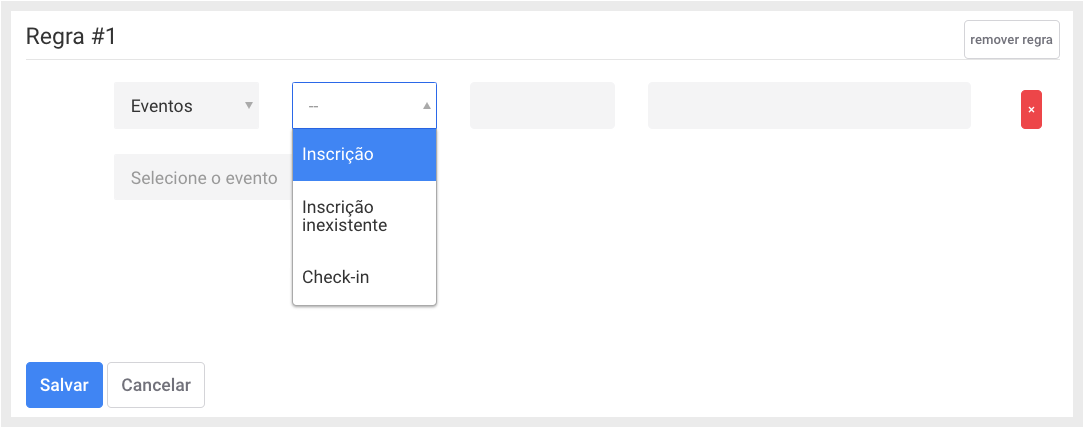Cancel editing with the Cancelar button
1083x427 pixels.
156,385
